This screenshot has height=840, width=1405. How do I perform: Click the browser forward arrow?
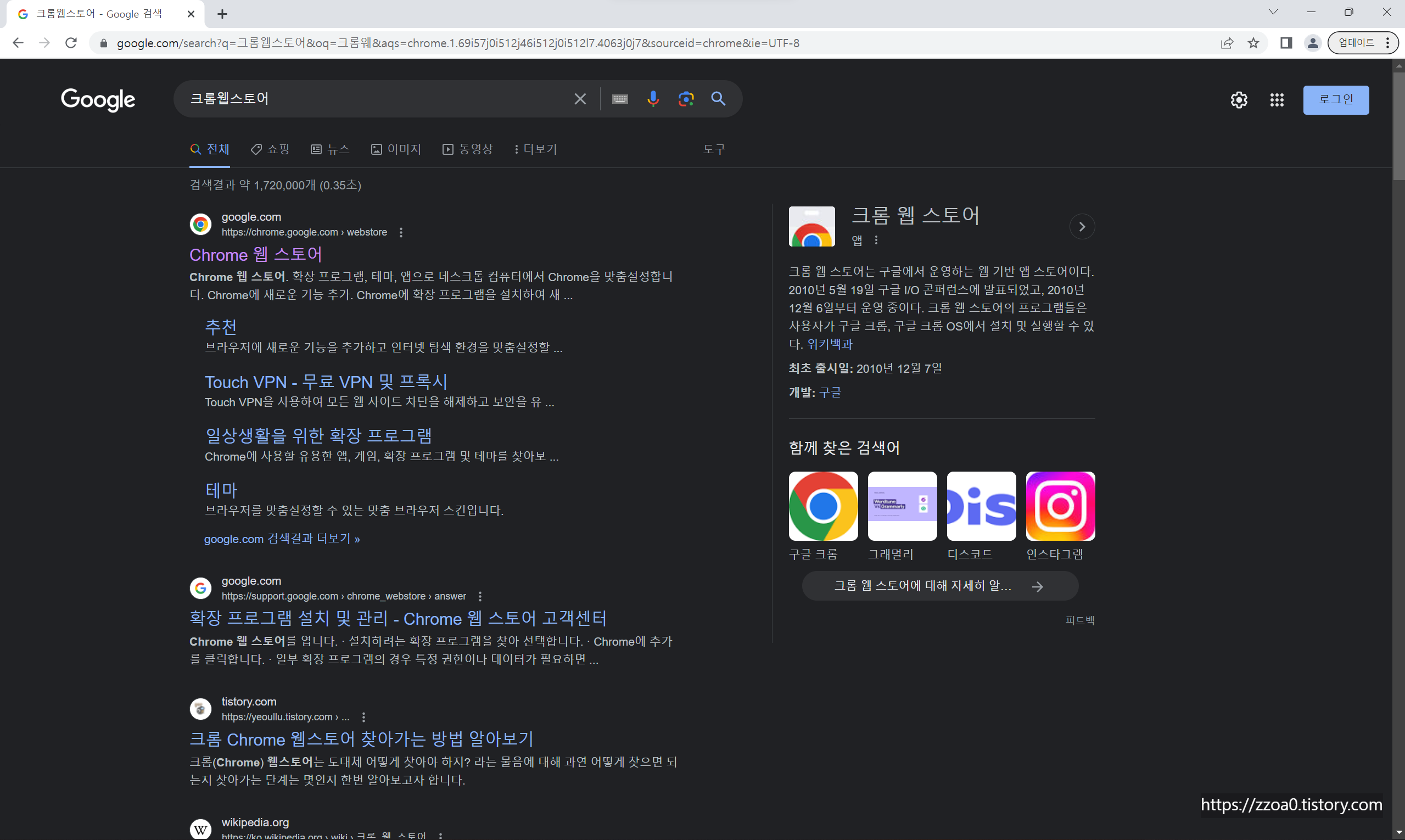(x=44, y=43)
